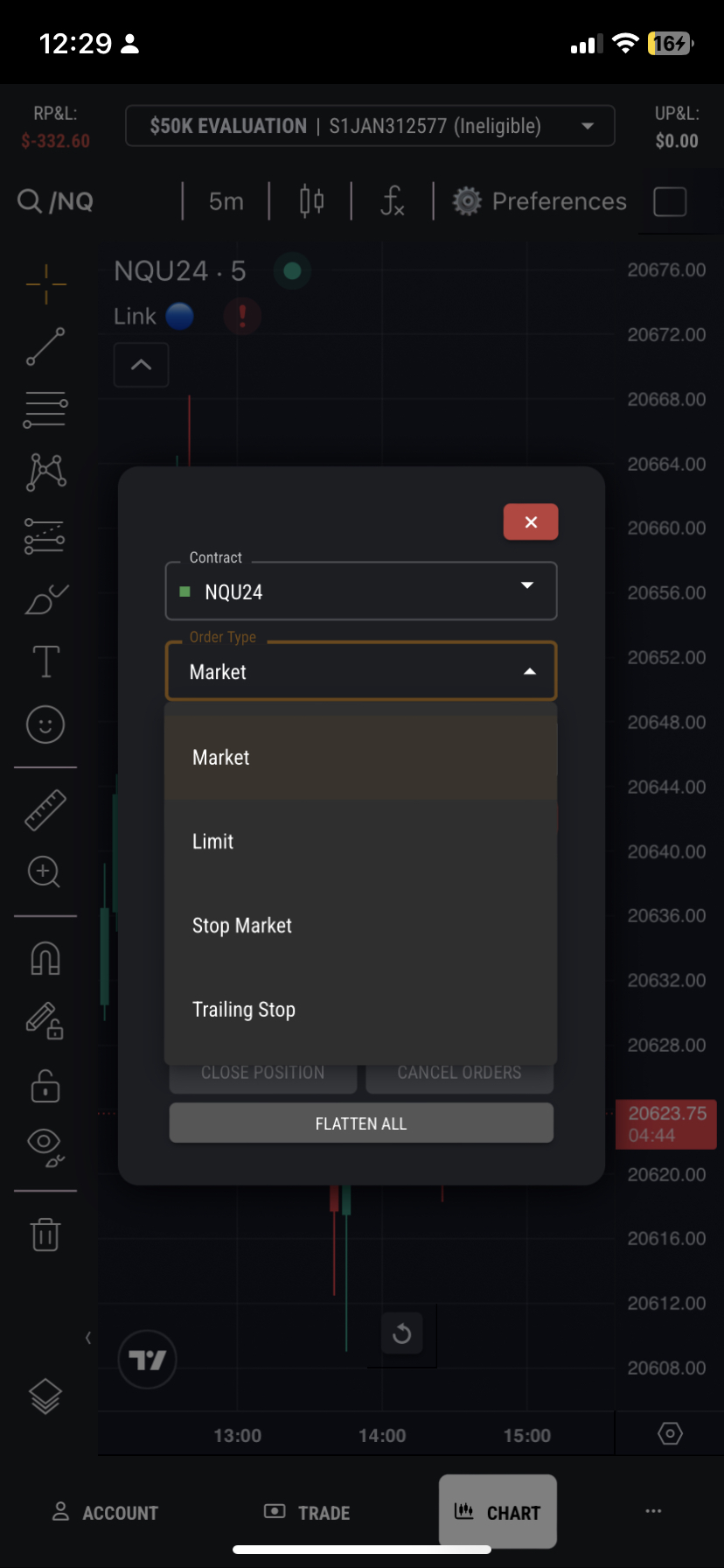Click the trash icon to remove drawings
Image resolution: width=724 pixels, height=1568 pixels.
point(45,1235)
